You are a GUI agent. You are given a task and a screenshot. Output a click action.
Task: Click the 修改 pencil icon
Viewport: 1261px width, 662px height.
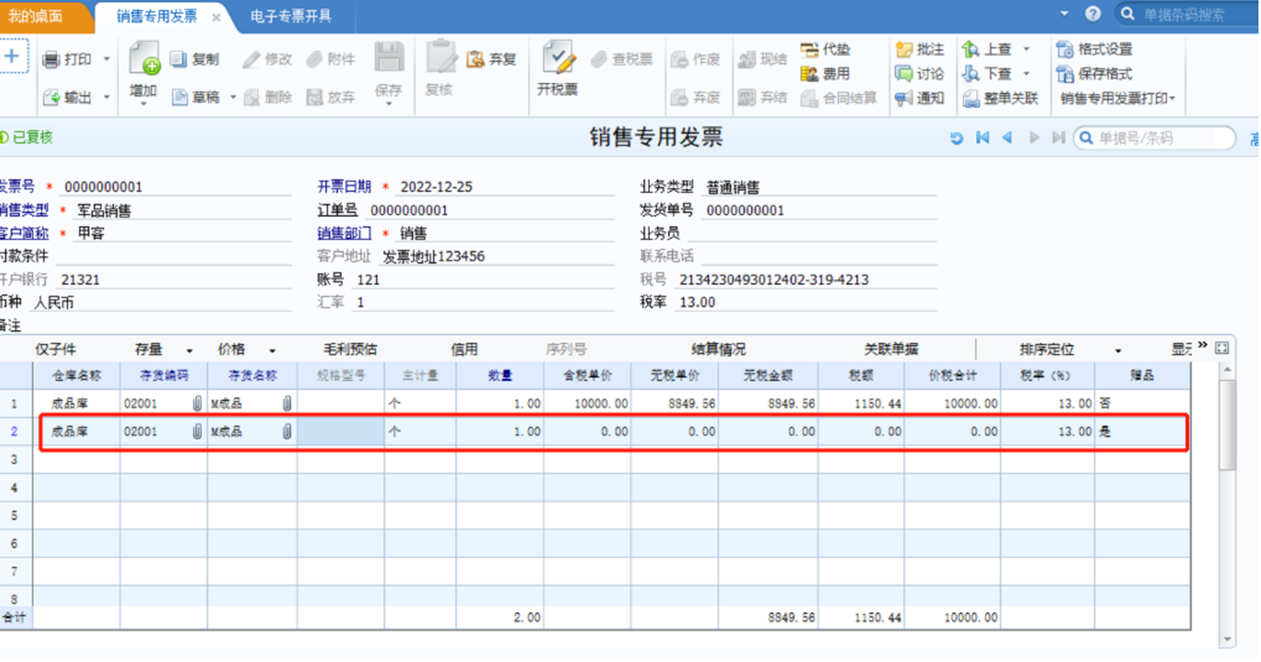(252, 59)
